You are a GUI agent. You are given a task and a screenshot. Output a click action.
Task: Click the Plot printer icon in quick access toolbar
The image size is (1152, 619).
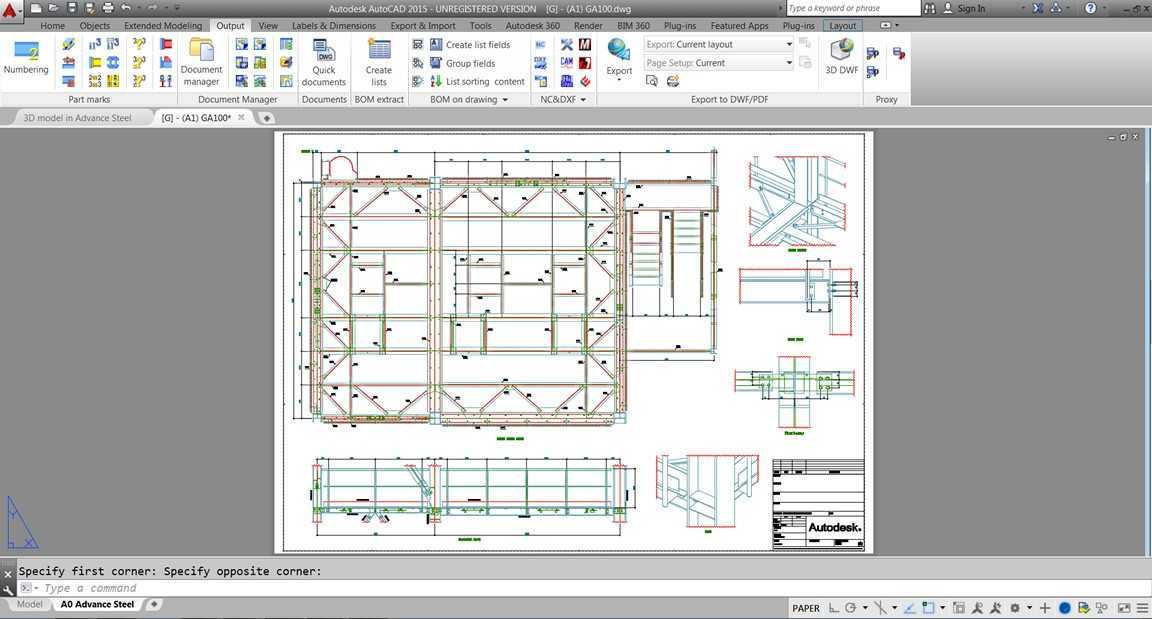tap(108, 8)
